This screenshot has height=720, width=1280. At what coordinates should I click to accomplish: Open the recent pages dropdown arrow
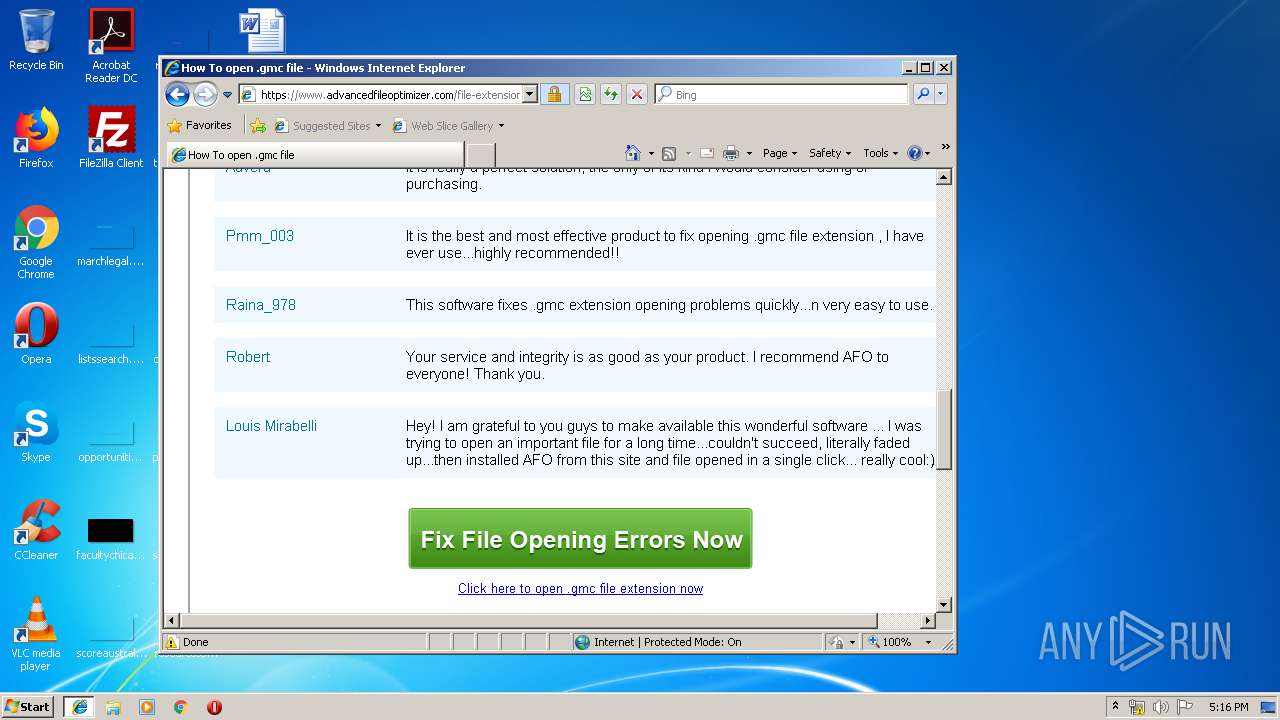click(x=227, y=95)
